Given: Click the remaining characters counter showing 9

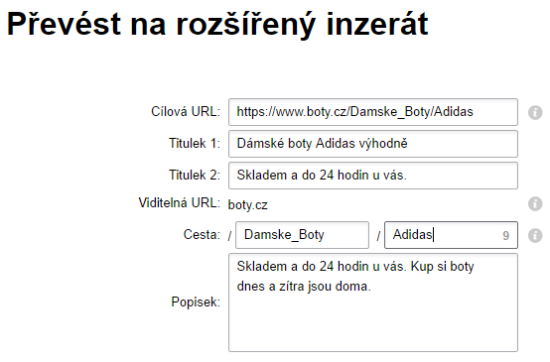Looking at the screenshot, I should pyautogui.click(x=505, y=236).
